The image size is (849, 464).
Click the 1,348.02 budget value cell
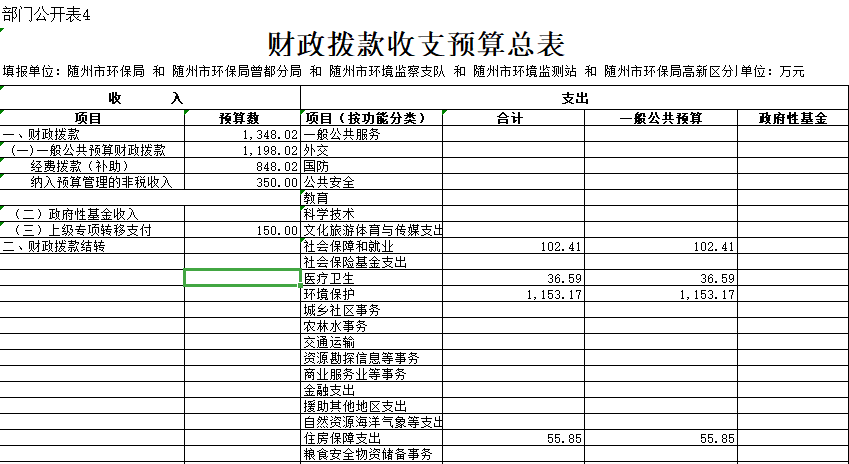click(x=269, y=134)
